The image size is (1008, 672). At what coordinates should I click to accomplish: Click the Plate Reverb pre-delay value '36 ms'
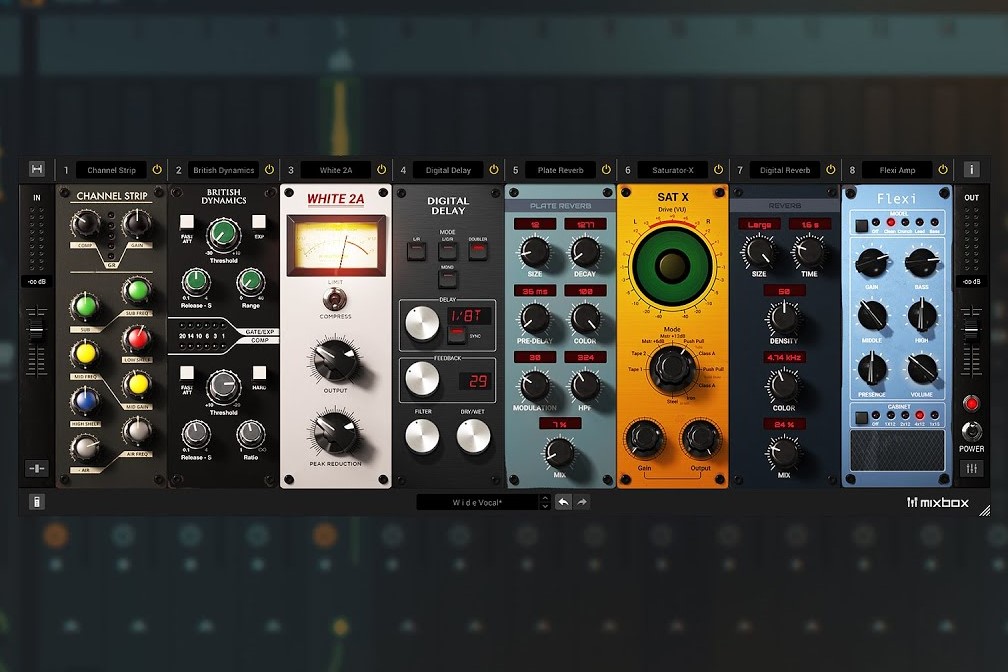[x=534, y=291]
